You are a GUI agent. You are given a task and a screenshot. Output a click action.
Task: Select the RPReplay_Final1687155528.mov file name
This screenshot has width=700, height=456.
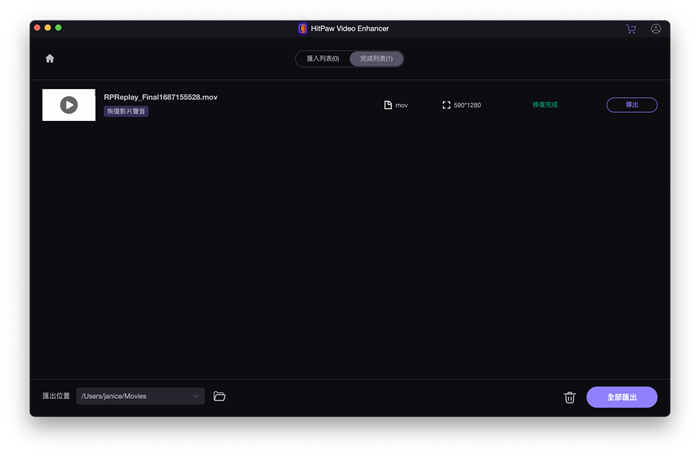pos(161,97)
